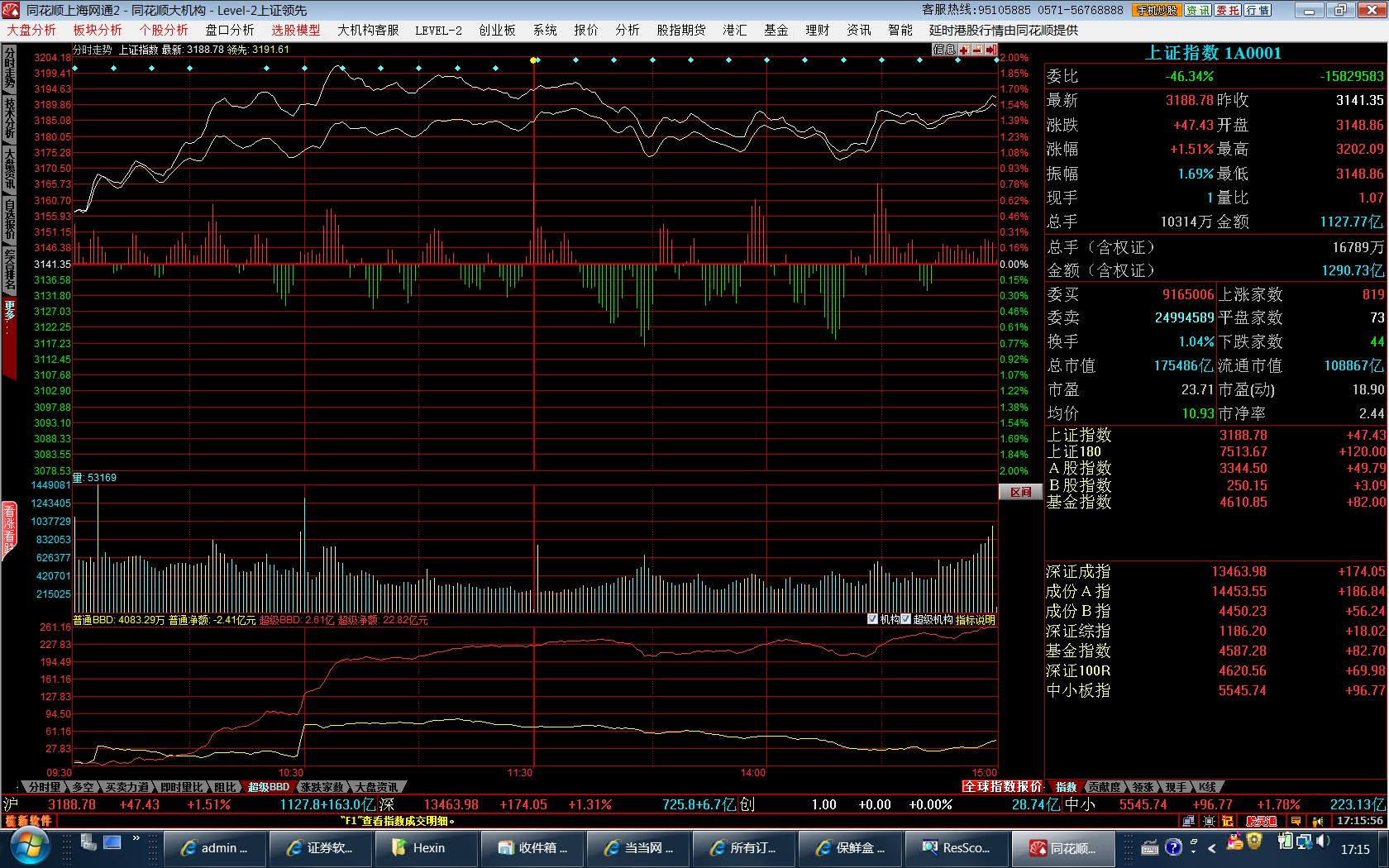Click the red arrow-to-bar icon beside 信息
Viewport: 1389px width, 868px height.
click(990, 50)
